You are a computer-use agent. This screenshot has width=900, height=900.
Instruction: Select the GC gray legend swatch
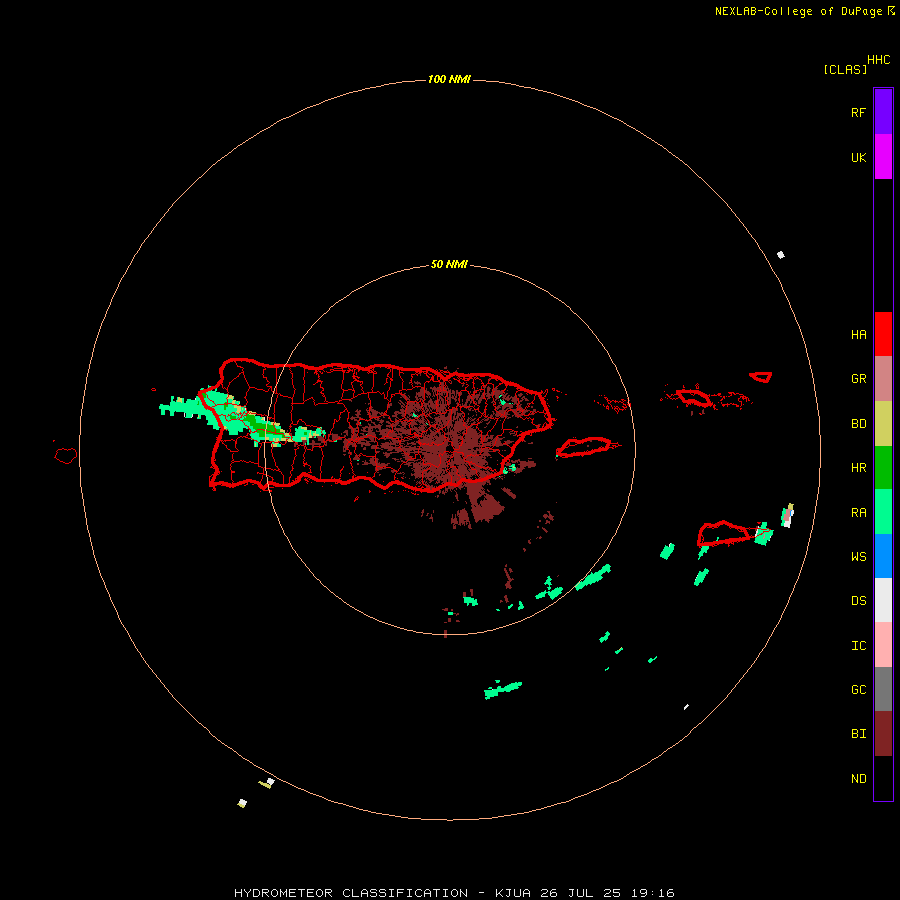(x=883, y=689)
